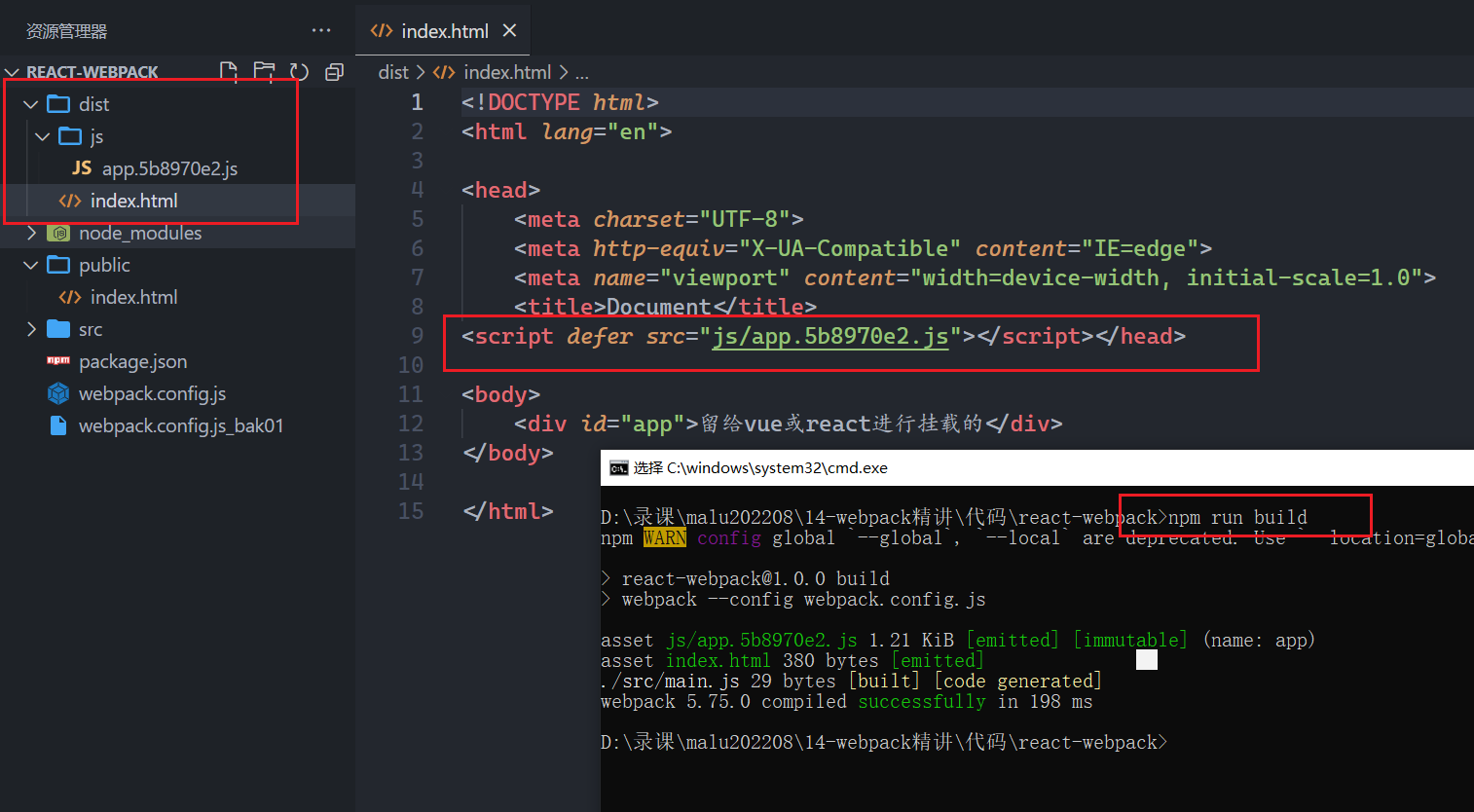The width and height of the screenshot is (1474, 812).
Task: Click the src folder icon
Action: 58,329
